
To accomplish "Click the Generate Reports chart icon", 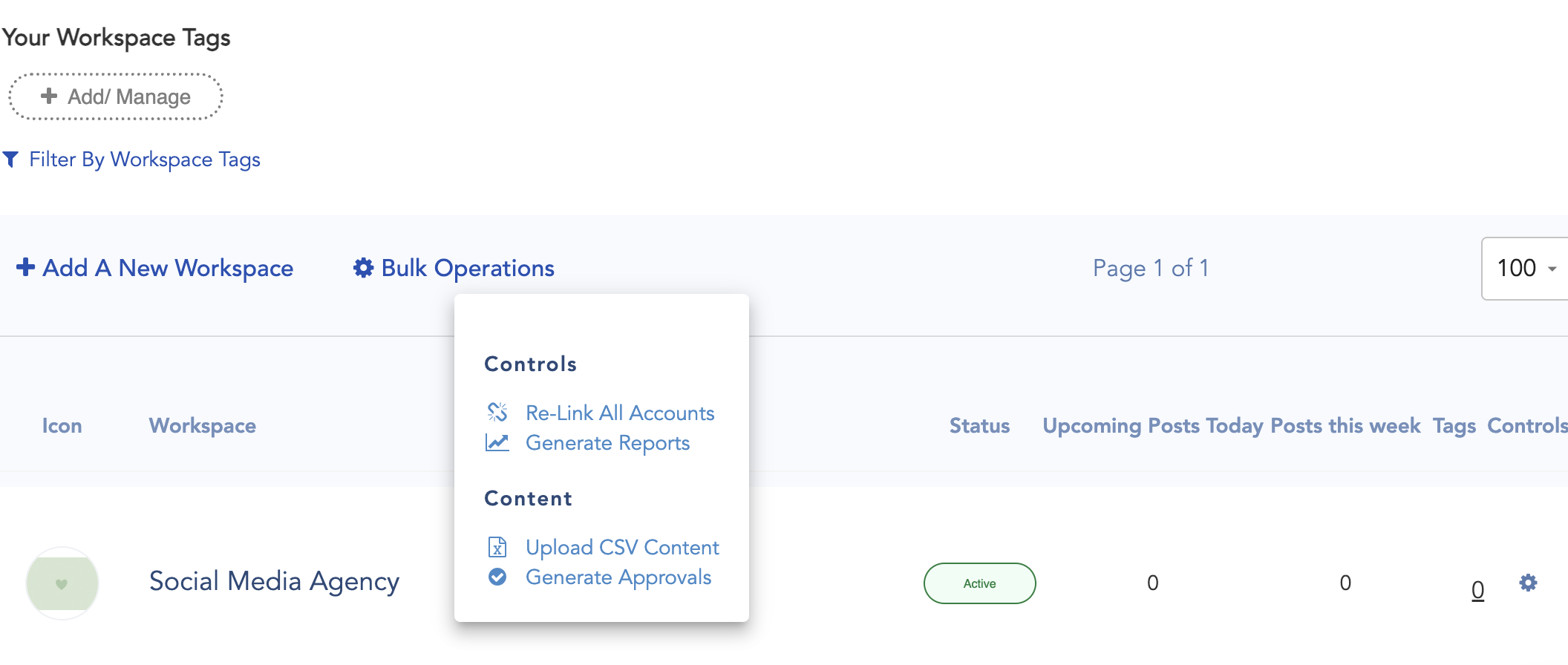I will coord(497,443).
